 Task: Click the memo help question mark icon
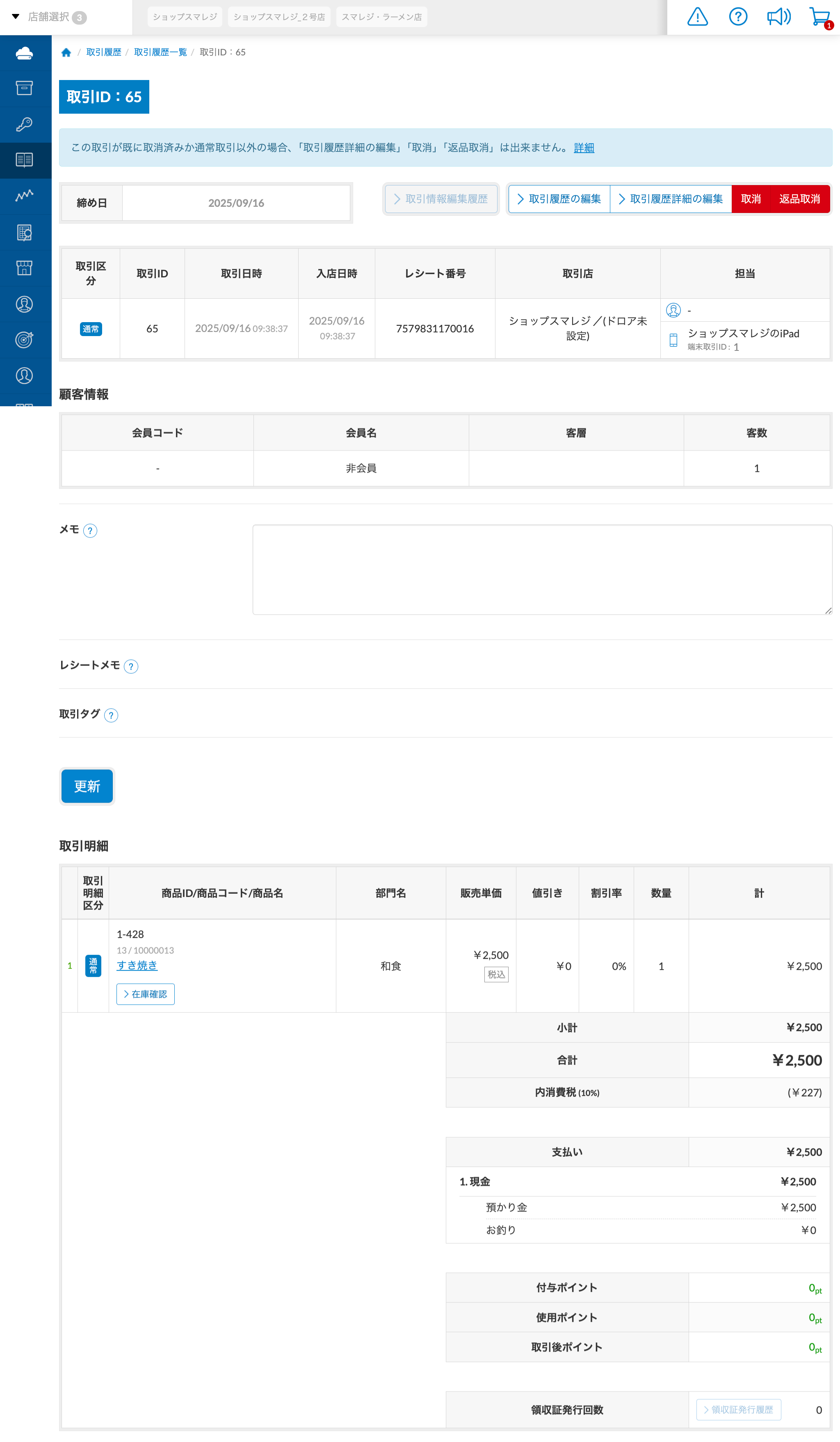point(90,531)
